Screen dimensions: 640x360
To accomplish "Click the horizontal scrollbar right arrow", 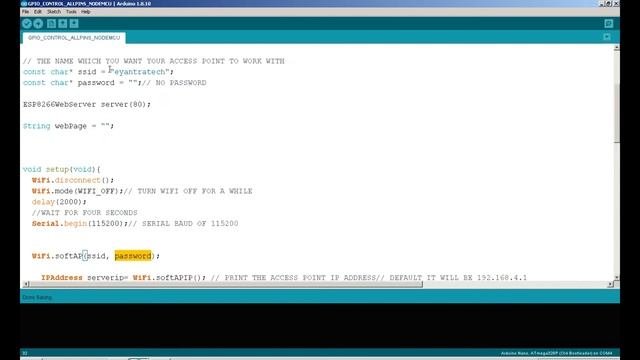I will pos(610,284).
